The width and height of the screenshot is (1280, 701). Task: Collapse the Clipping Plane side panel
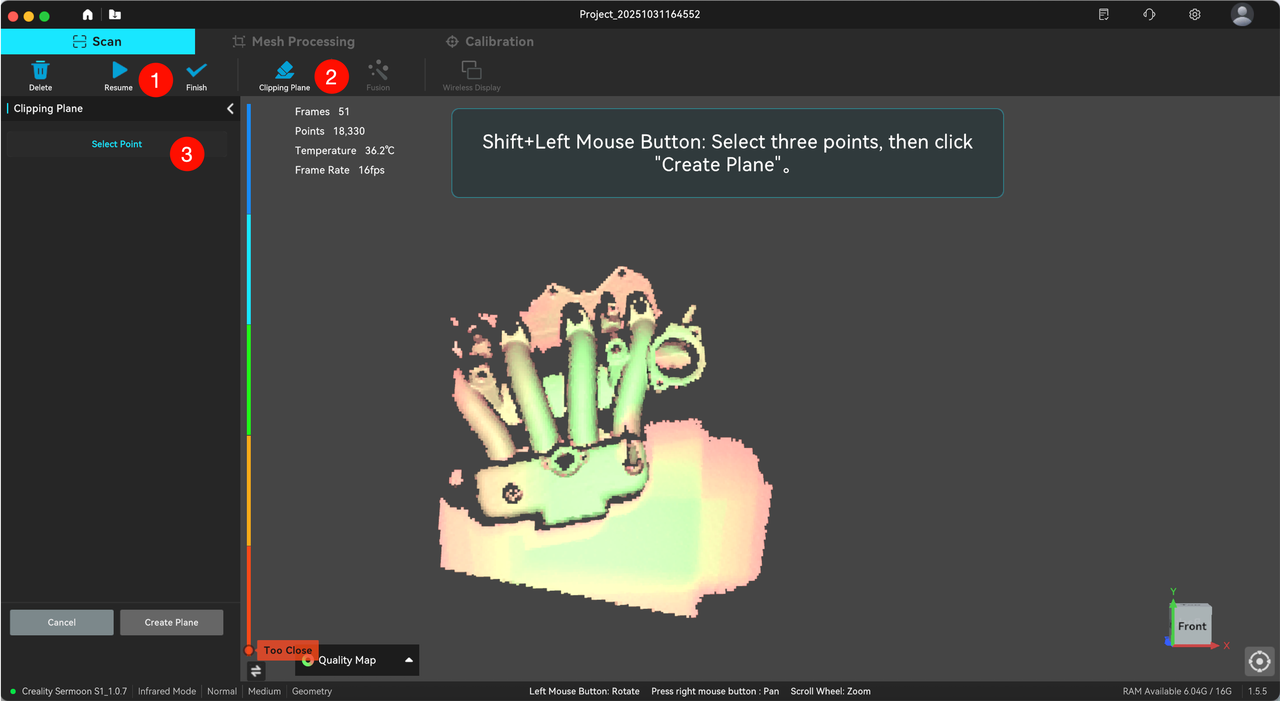[x=230, y=108]
